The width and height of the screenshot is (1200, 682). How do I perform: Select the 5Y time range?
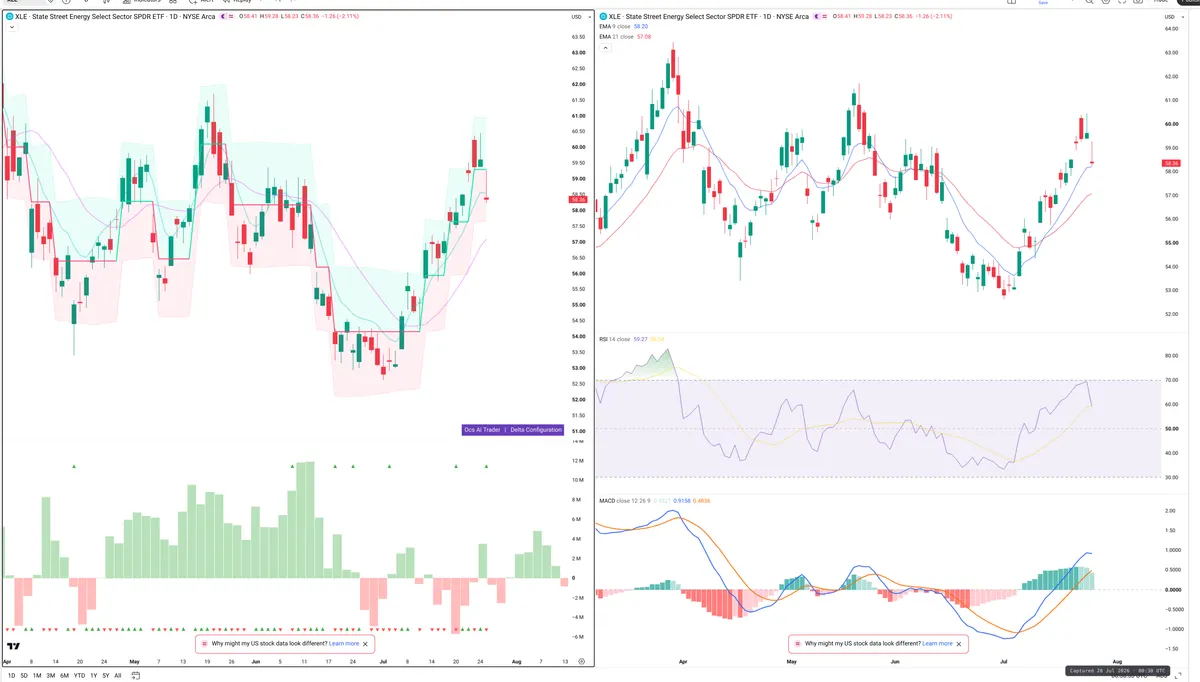pyautogui.click(x=106, y=675)
